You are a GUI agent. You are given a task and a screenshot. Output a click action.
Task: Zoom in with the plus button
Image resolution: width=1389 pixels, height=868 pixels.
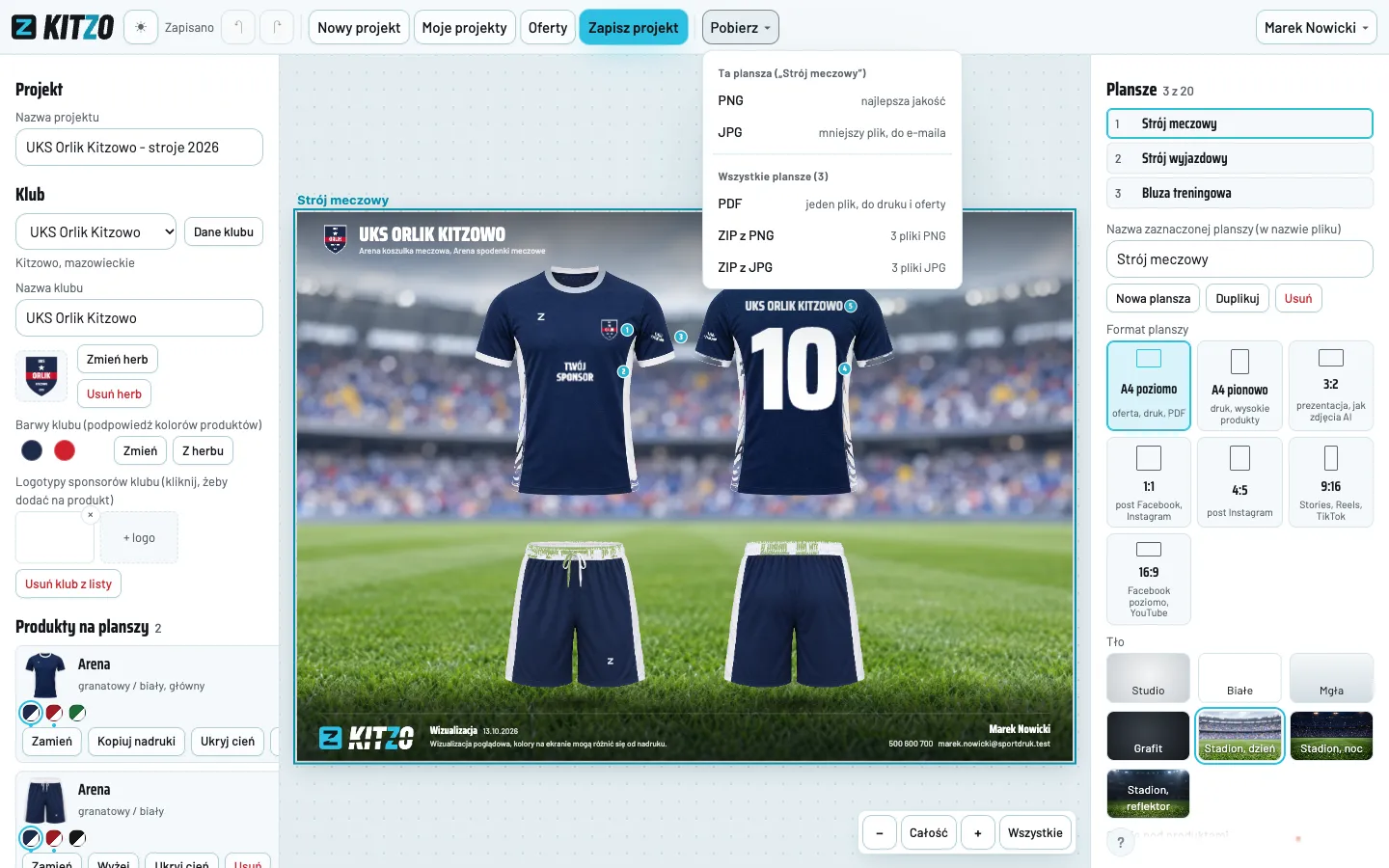tap(978, 833)
